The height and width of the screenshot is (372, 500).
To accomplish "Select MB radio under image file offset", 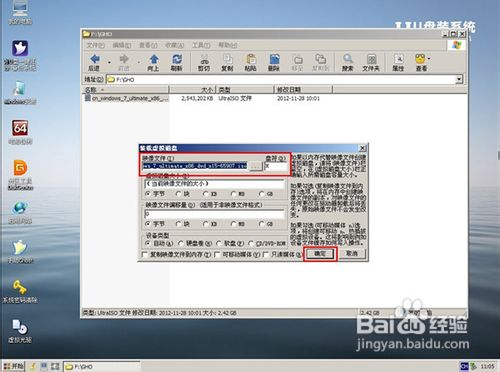I will (234, 224).
